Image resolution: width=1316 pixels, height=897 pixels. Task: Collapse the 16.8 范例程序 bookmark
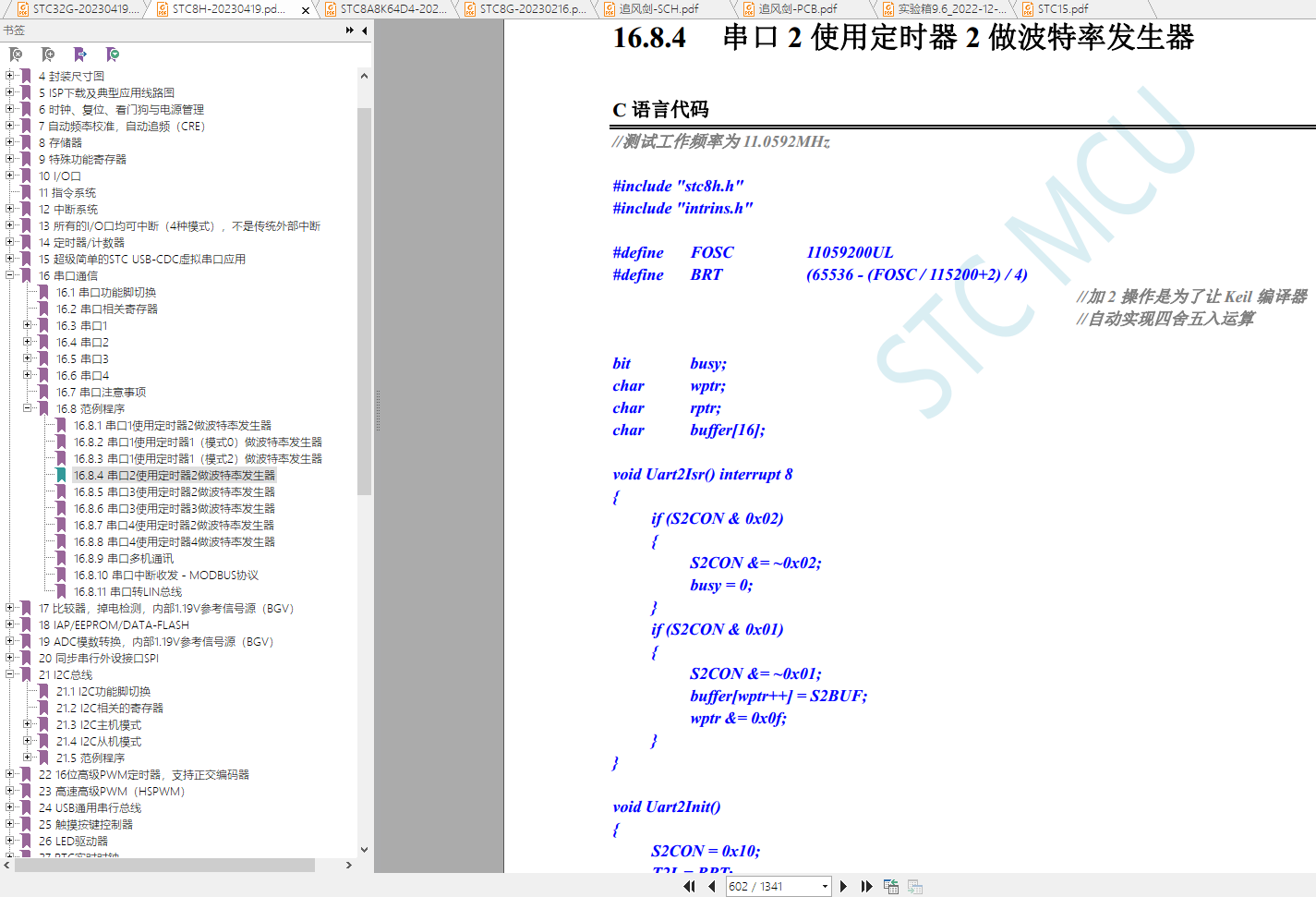click(x=28, y=408)
